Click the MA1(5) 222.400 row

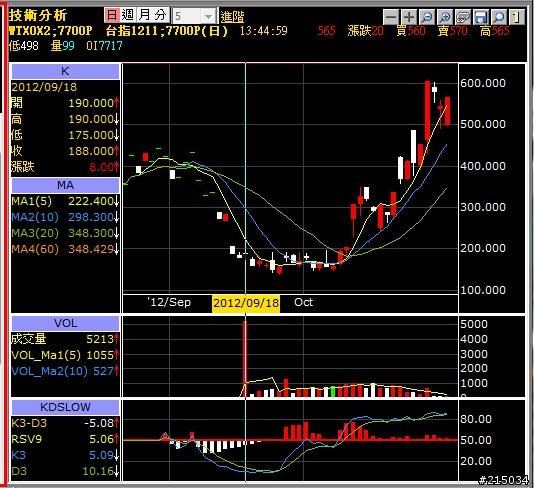pos(65,201)
